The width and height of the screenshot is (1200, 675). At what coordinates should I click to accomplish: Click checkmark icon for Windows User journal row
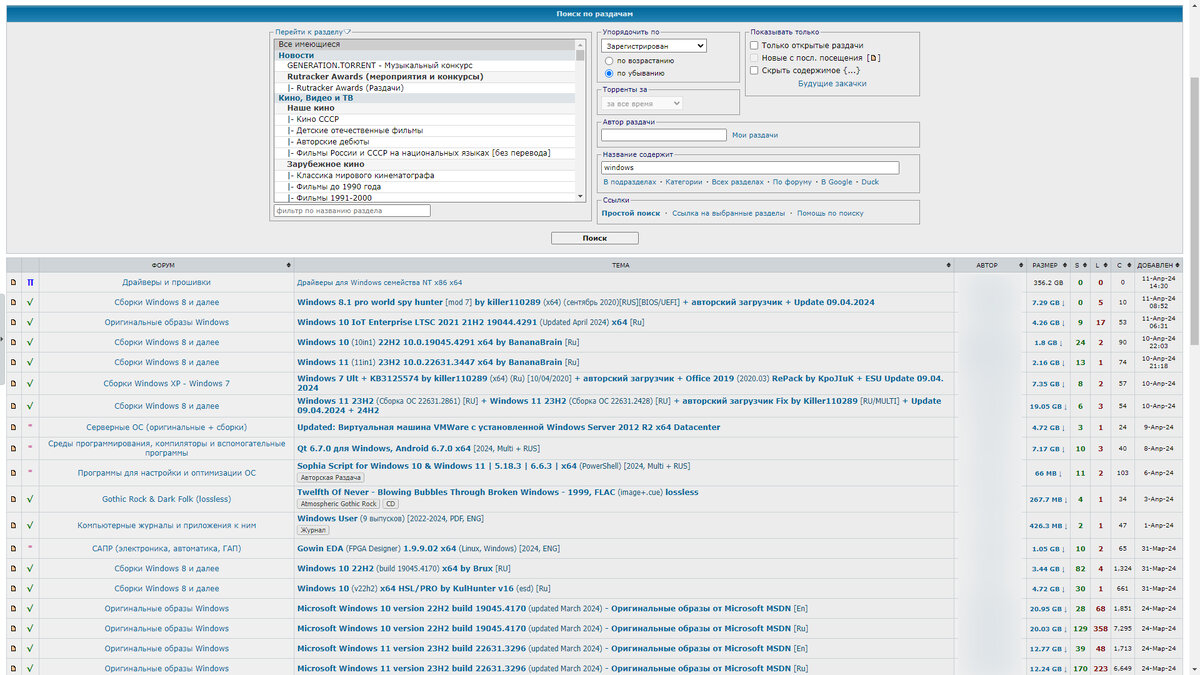click(30, 525)
